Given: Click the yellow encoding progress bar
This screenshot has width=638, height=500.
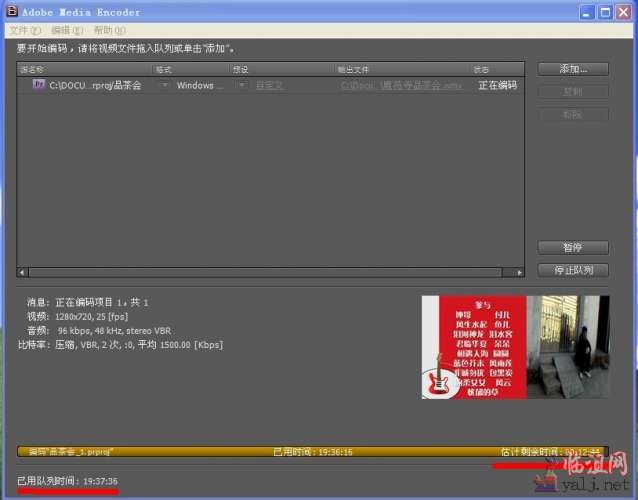Looking at the screenshot, I should pos(312,452).
